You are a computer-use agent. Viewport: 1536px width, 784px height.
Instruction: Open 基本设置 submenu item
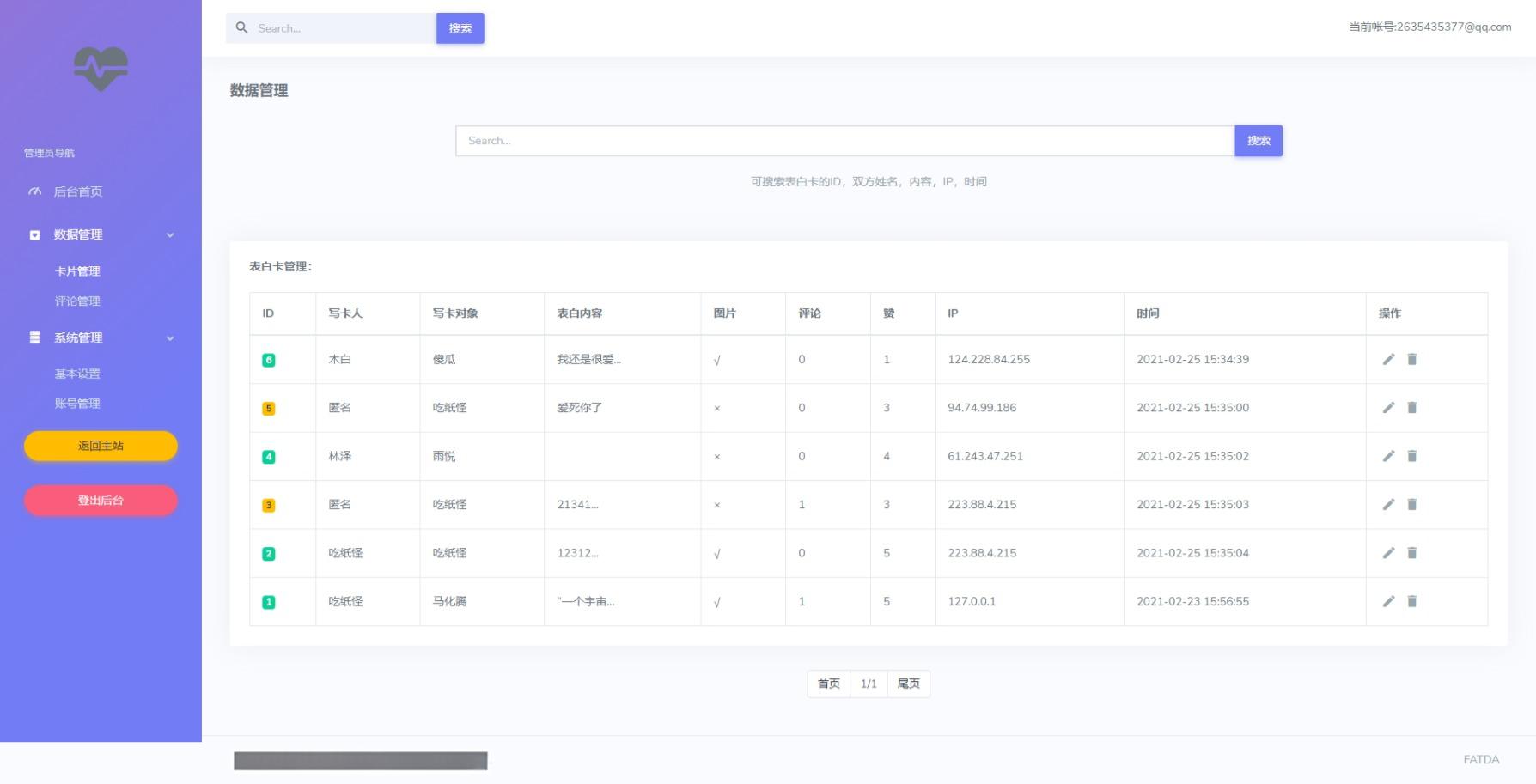pos(77,374)
